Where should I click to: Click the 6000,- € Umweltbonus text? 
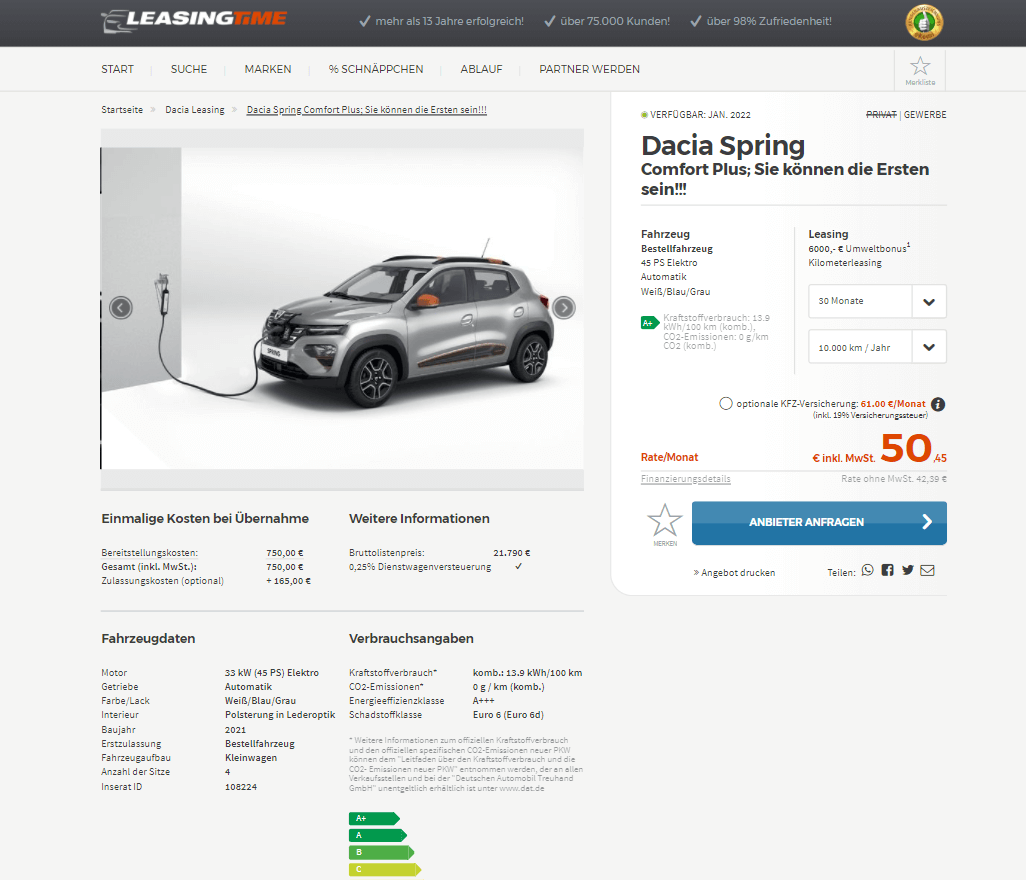[859, 249]
